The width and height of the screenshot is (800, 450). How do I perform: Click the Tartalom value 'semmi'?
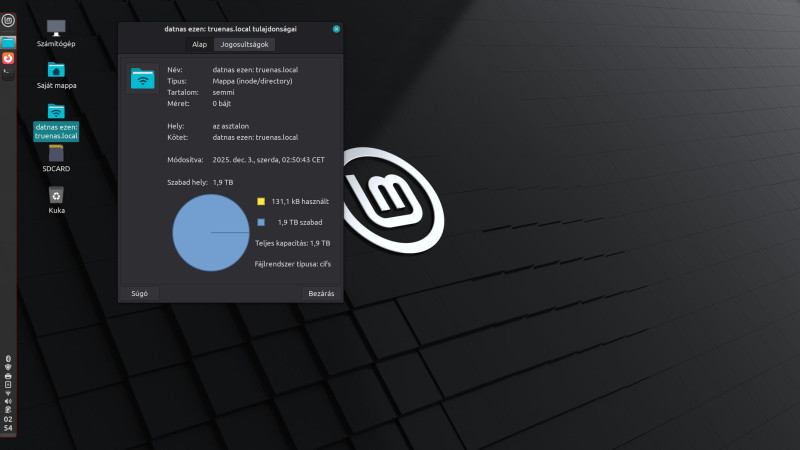[x=223, y=92]
